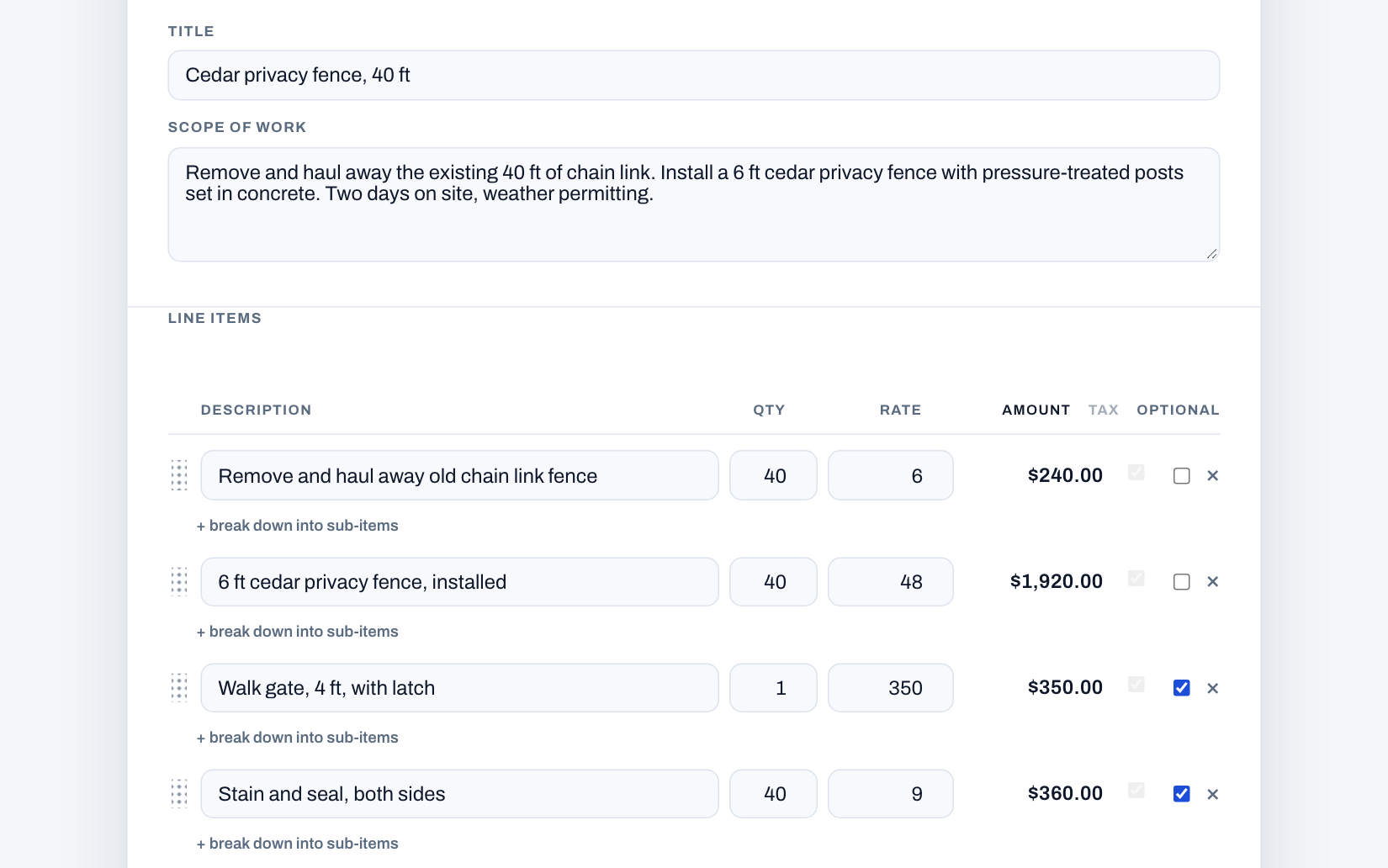Toggle tax checkbox on the $360.00 row
Viewport: 1388px width, 868px height.
pos(1136,791)
